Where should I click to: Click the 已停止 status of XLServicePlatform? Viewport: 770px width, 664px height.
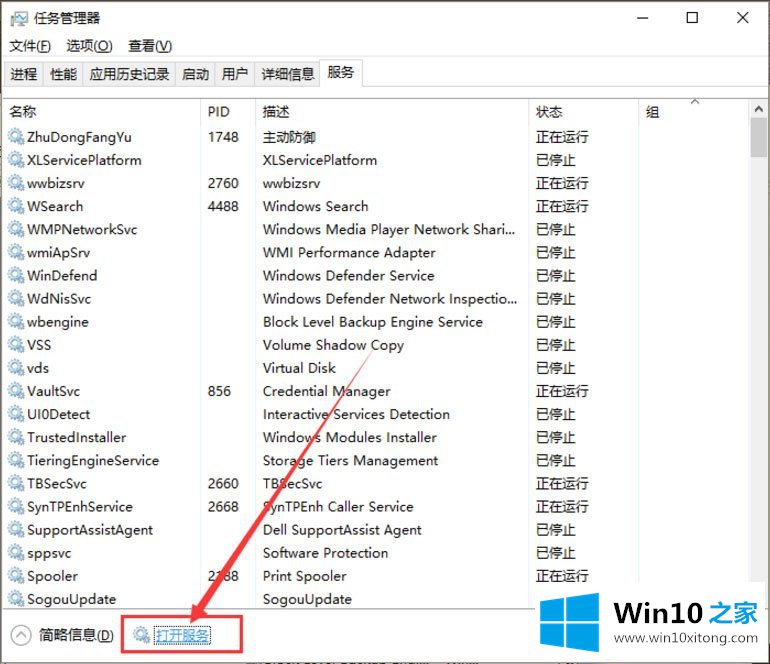click(x=556, y=160)
